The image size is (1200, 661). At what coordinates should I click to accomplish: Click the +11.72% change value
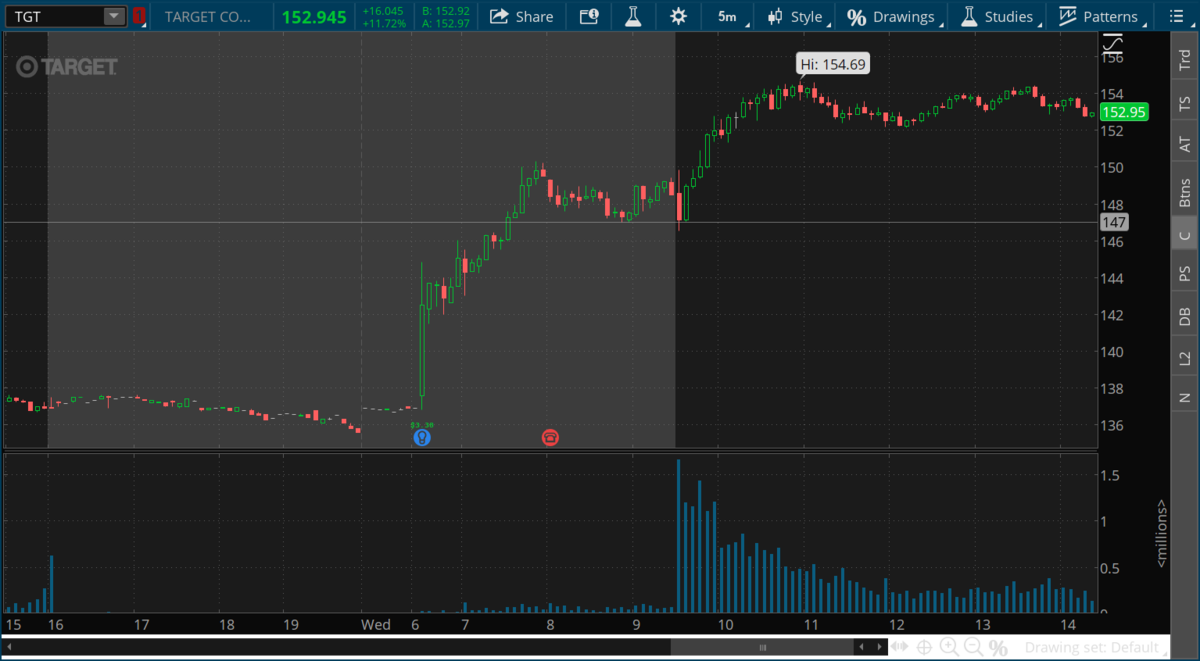coord(384,23)
